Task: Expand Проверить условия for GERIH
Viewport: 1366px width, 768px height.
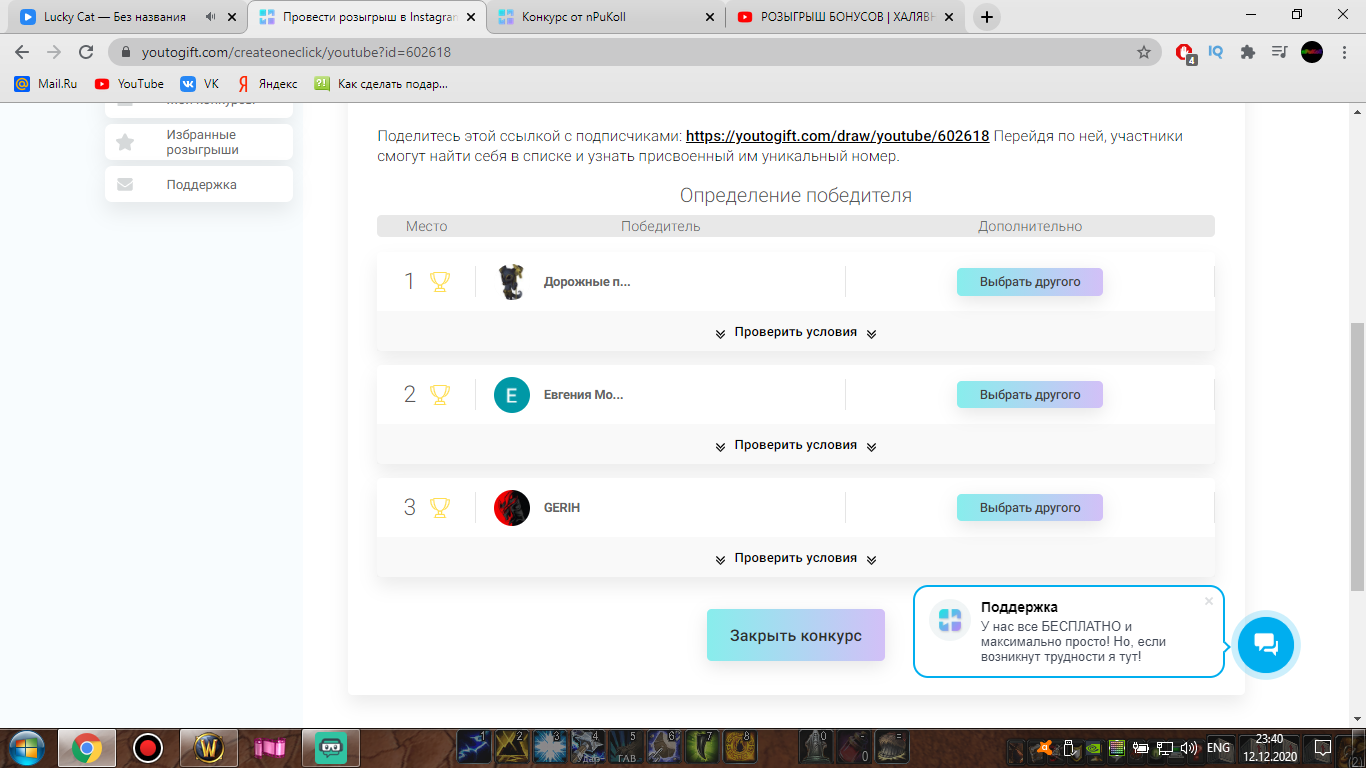Action: [794, 557]
